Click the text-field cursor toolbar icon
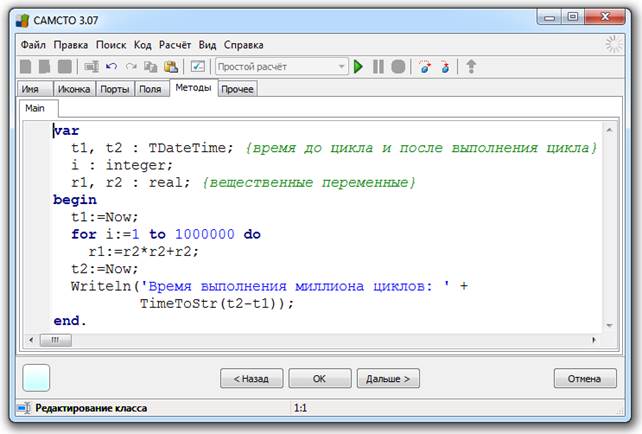Image resolution: width=642 pixels, height=434 pixels. (x=91, y=66)
